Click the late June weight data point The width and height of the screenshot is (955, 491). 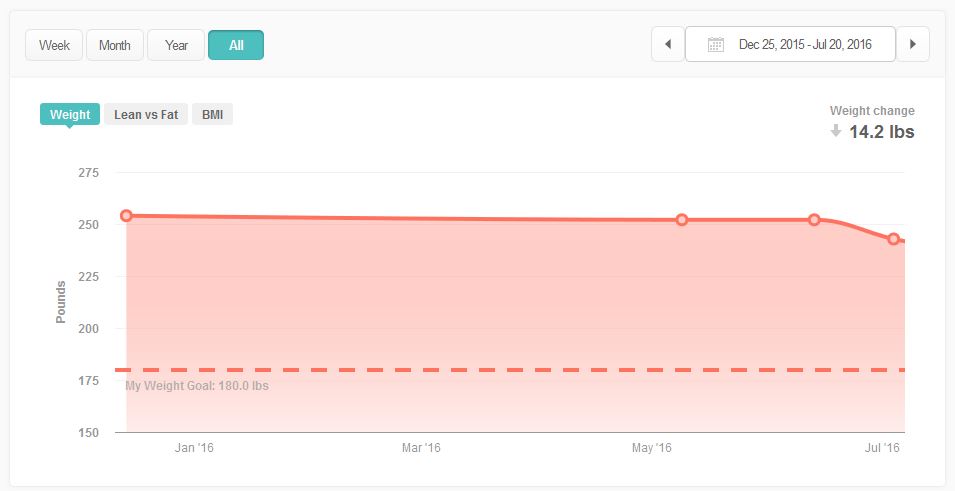[x=815, y=220]
